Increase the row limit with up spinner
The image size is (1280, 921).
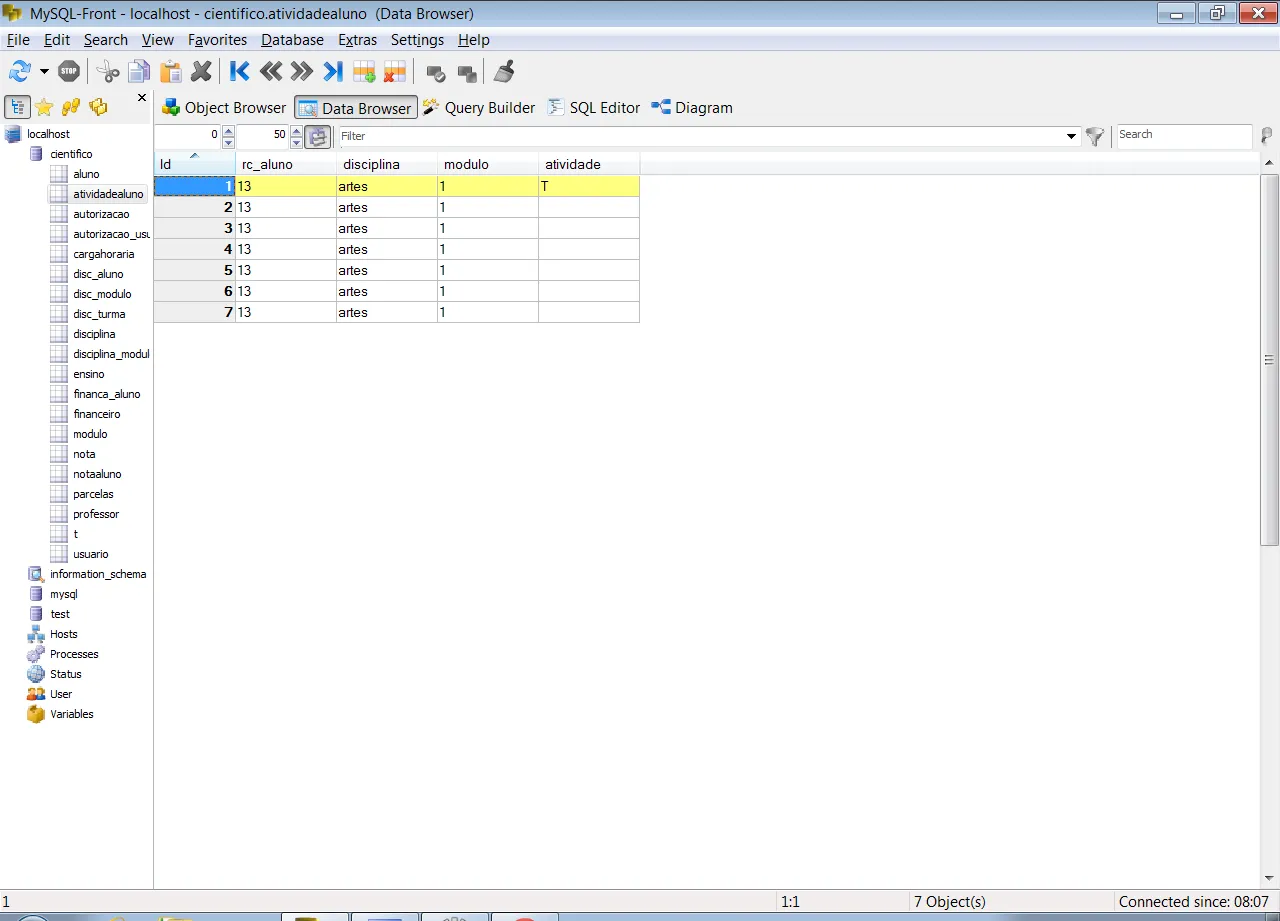click(x=296, y=131)
